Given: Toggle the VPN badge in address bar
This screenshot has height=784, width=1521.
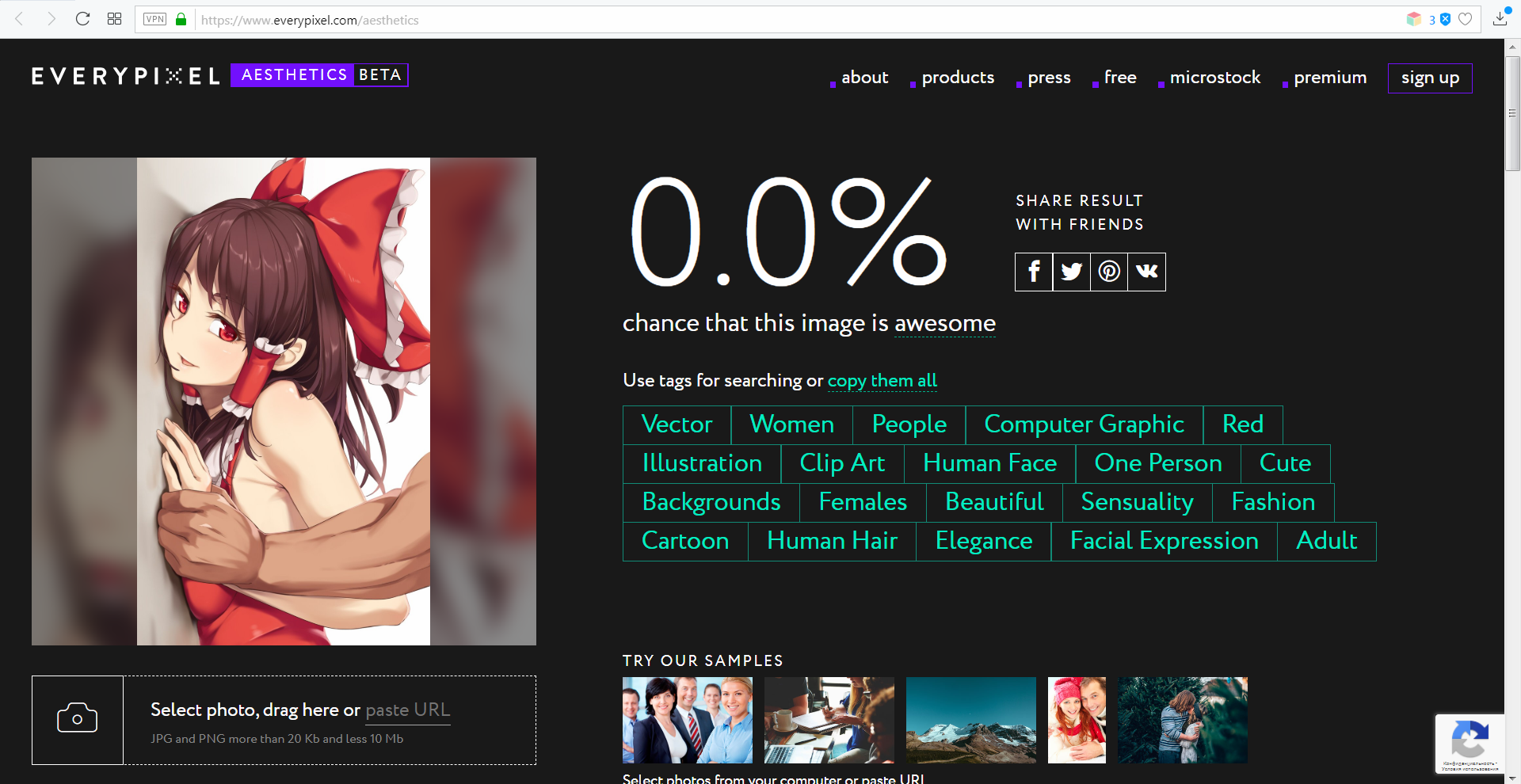Looking at the screenshot, I should 155,19.
